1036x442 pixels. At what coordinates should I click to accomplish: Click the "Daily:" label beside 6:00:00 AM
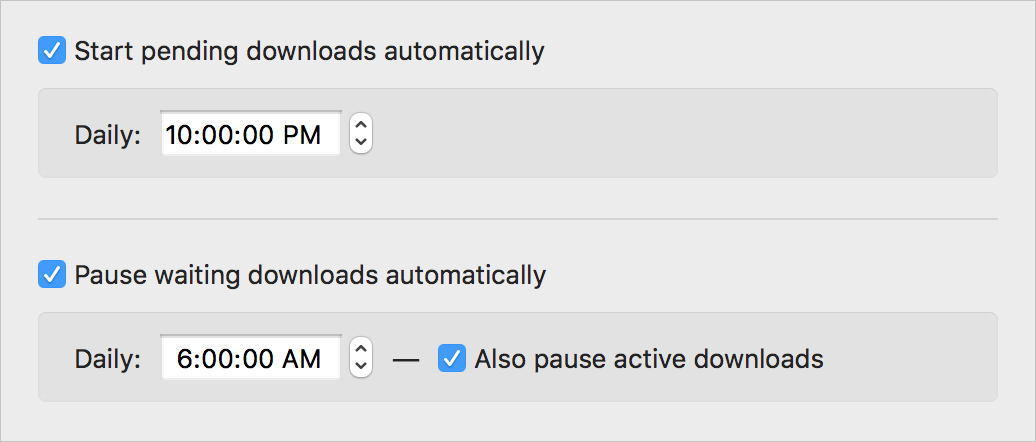click(108, 358)
